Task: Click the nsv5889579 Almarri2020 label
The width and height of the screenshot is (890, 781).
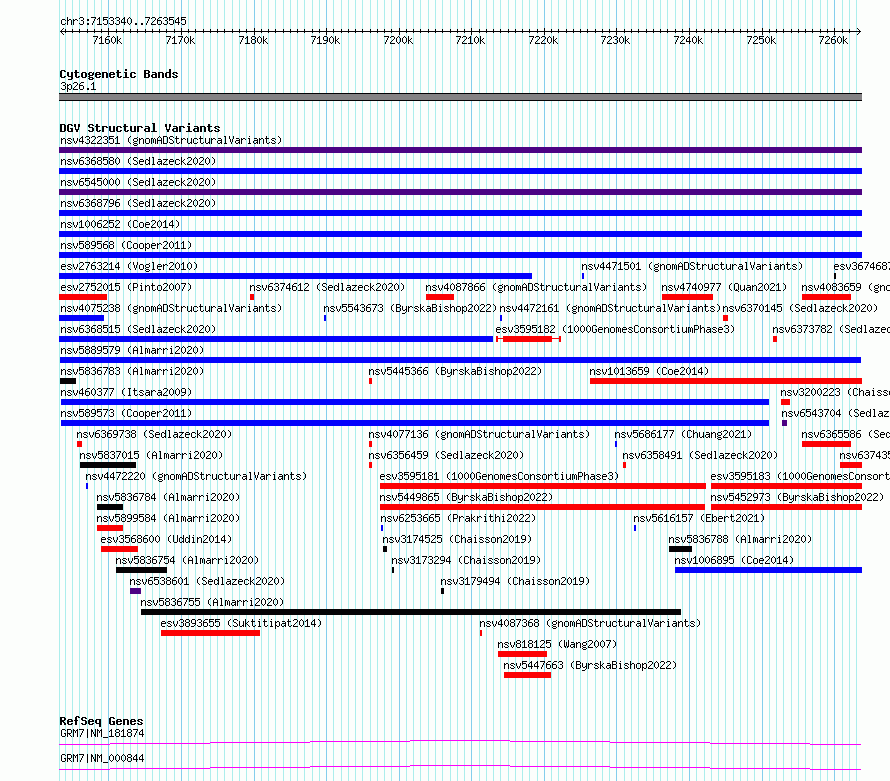Action: point(132,350)
